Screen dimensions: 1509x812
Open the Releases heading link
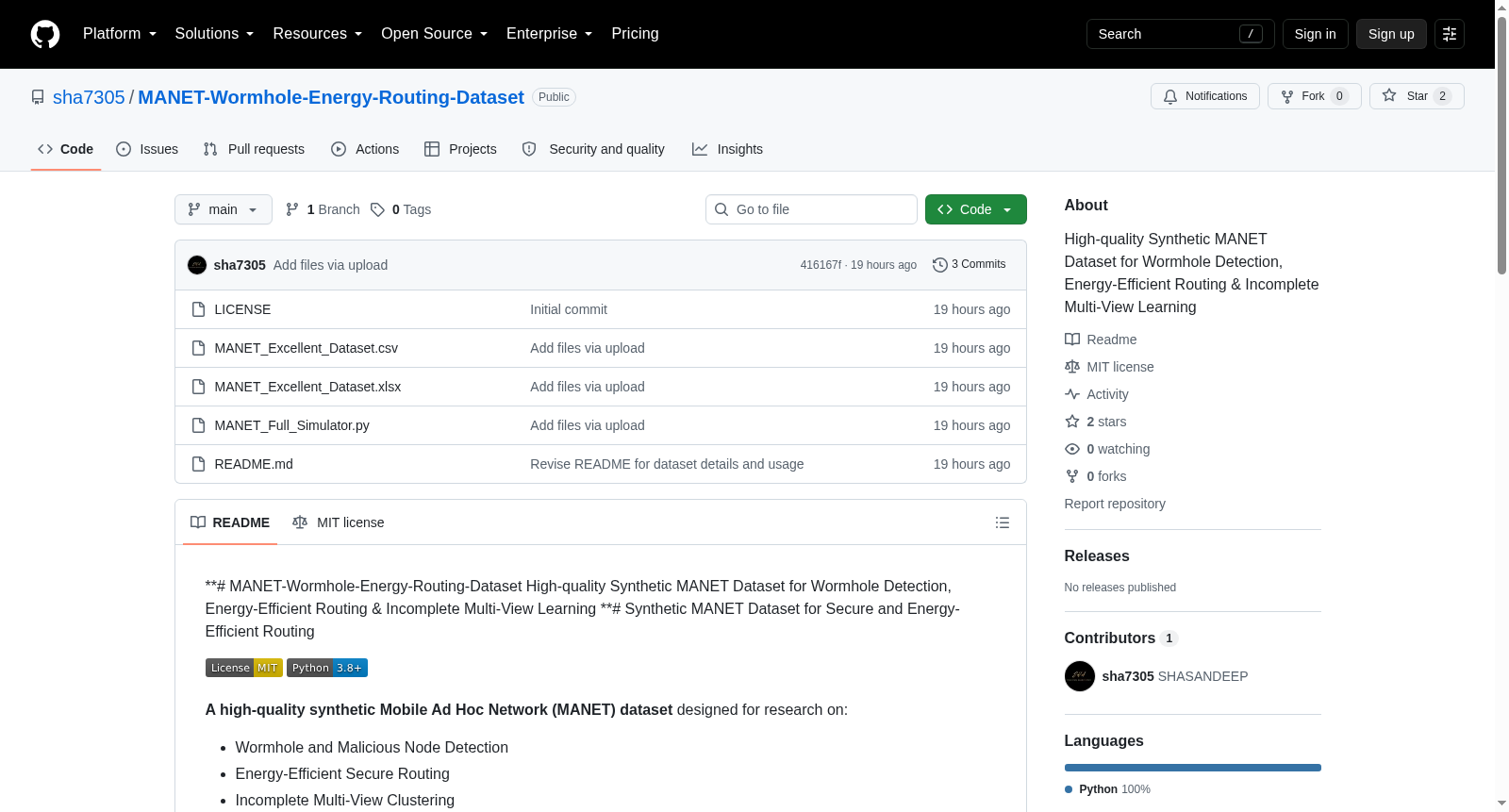(1097, 556)
